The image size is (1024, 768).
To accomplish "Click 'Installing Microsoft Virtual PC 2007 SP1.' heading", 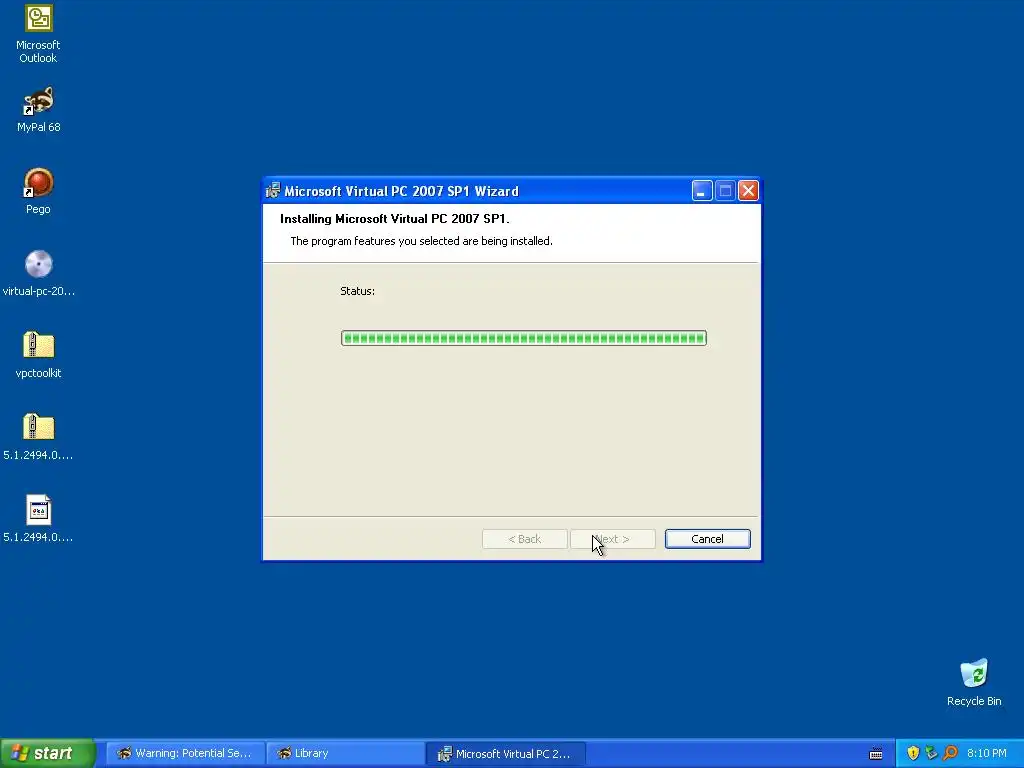I will [394, 219].
